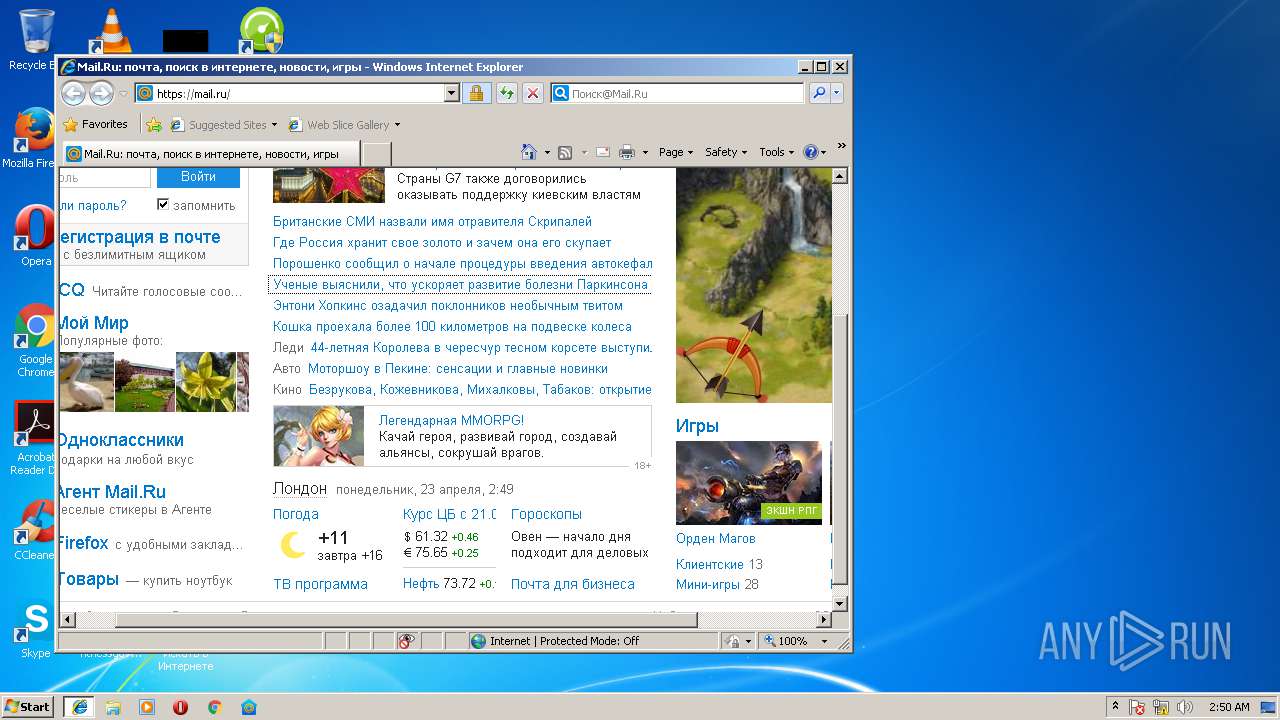Image resolution: width=1280 pixels, height=720 pixels.
Task: Launch Opera from the taskbar
Action: click(181, 707)
